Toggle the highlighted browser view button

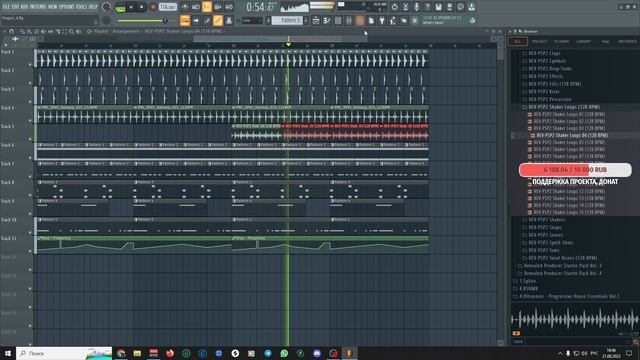point(360,20)
